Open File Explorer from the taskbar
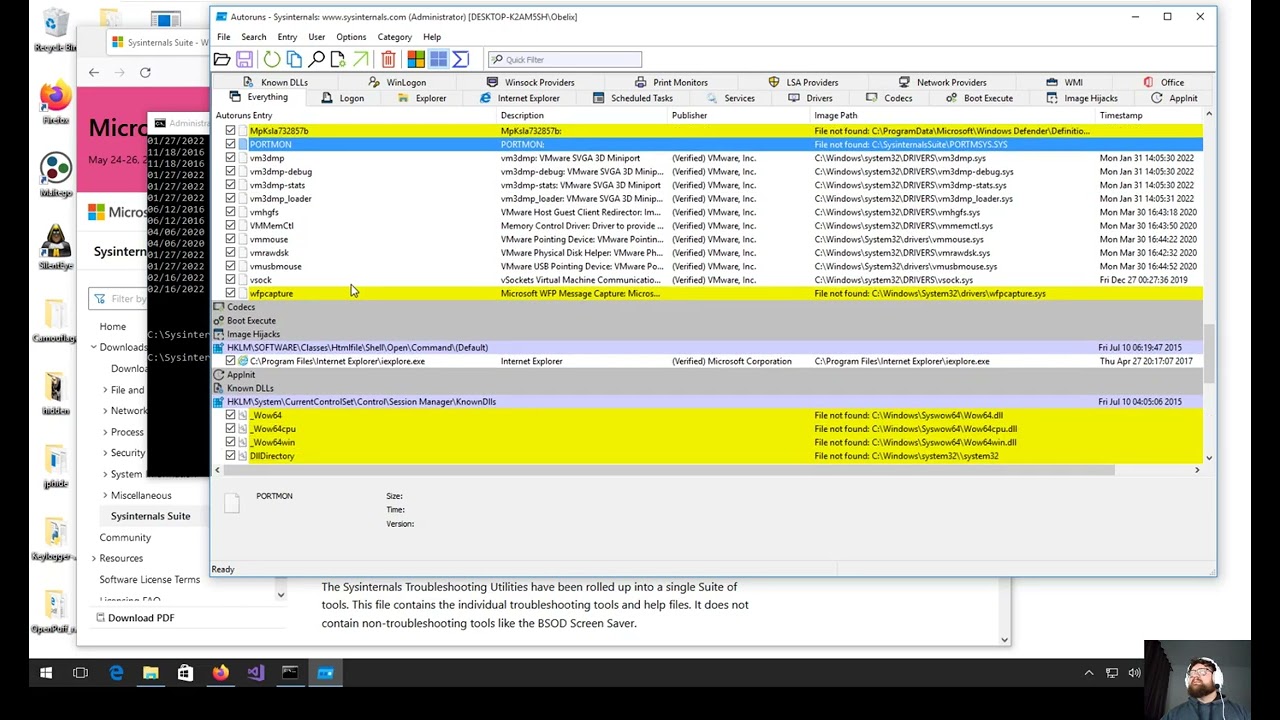The height and width of the screenshot is (720, 1280). pos(150,673)
